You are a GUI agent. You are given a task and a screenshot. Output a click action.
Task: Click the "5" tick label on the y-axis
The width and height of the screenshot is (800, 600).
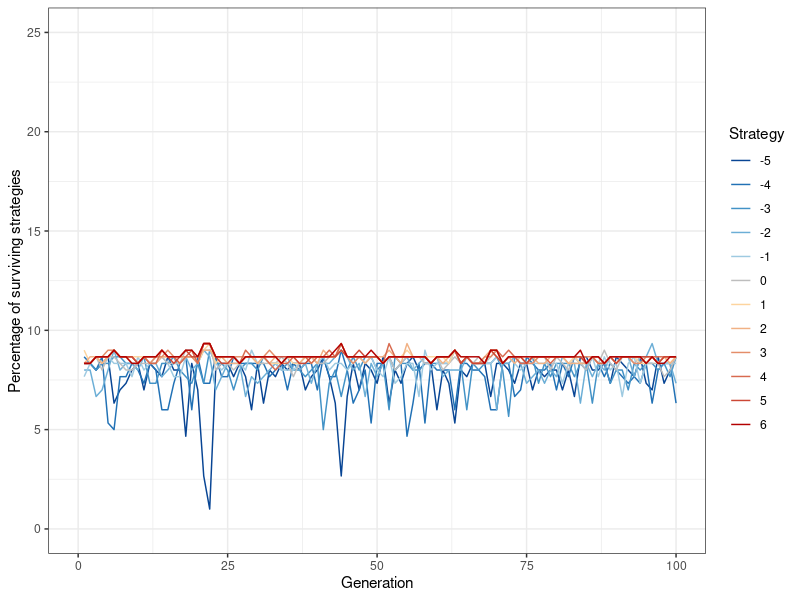tap(37, 430)
